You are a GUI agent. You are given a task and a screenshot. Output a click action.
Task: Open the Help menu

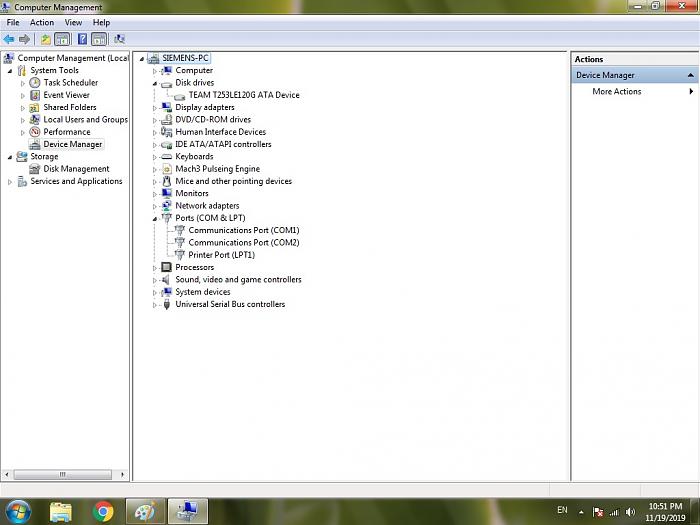(x=101, y=22)
